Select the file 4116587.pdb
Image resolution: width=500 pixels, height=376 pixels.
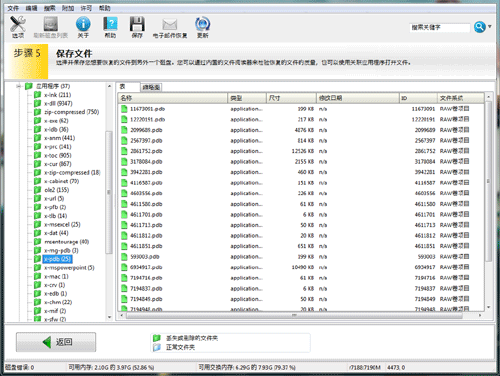(x=146, y=183)
